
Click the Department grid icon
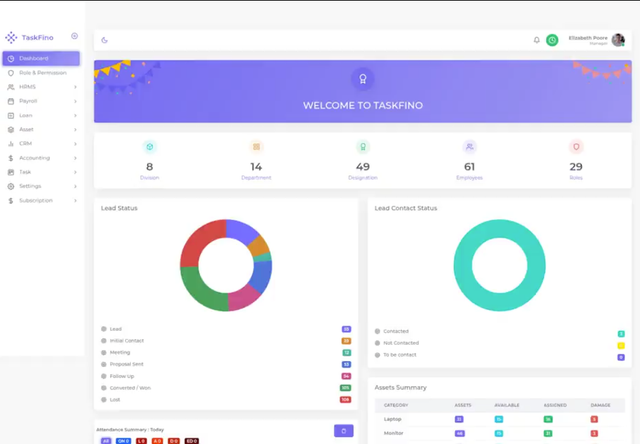(x=256, y=147)
